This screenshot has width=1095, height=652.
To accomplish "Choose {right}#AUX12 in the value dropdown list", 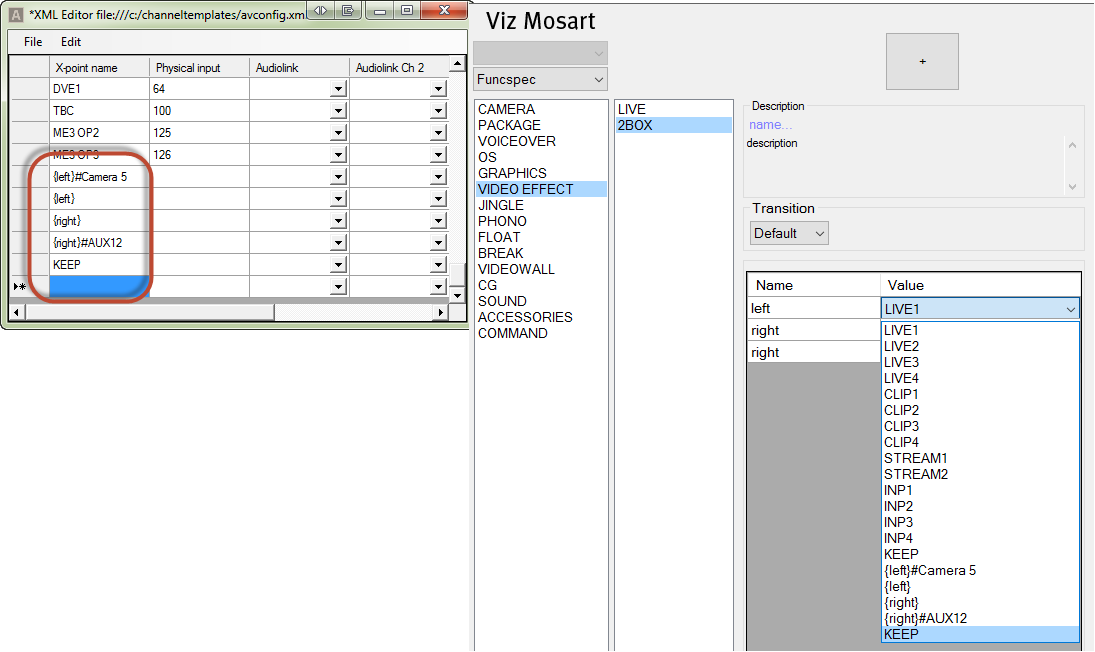I will tap(925, 618).
